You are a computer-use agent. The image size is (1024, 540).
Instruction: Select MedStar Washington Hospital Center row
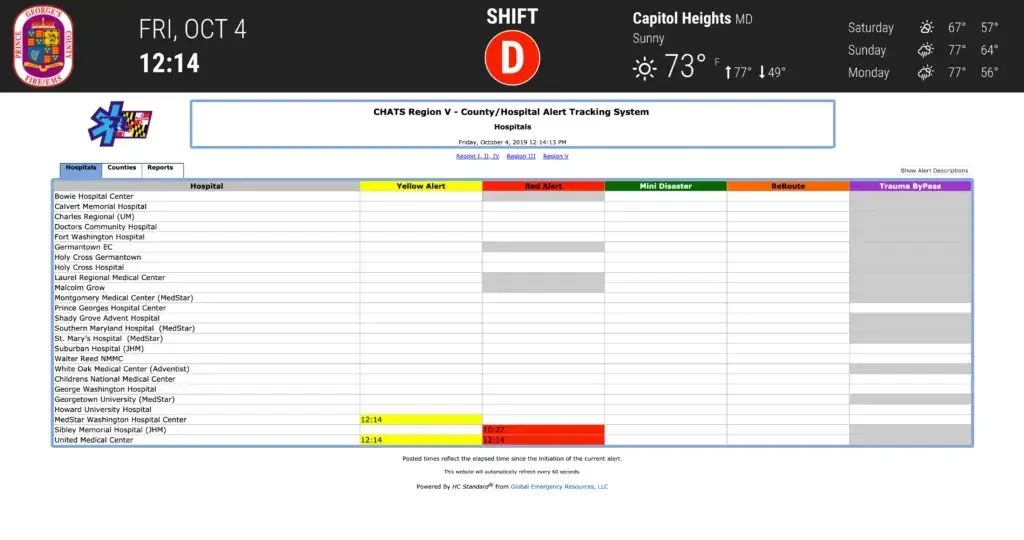(512, 420)
